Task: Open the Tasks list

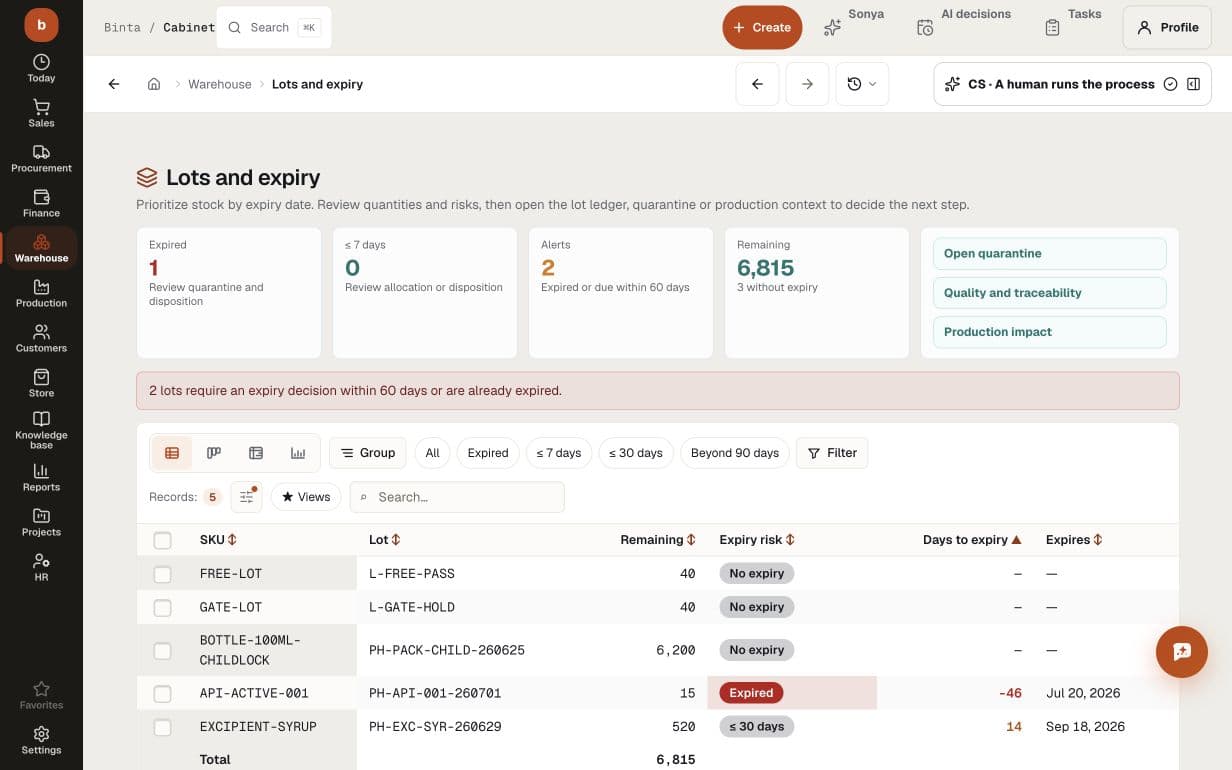Action: pyautogui.click(x=1072, y=22)
